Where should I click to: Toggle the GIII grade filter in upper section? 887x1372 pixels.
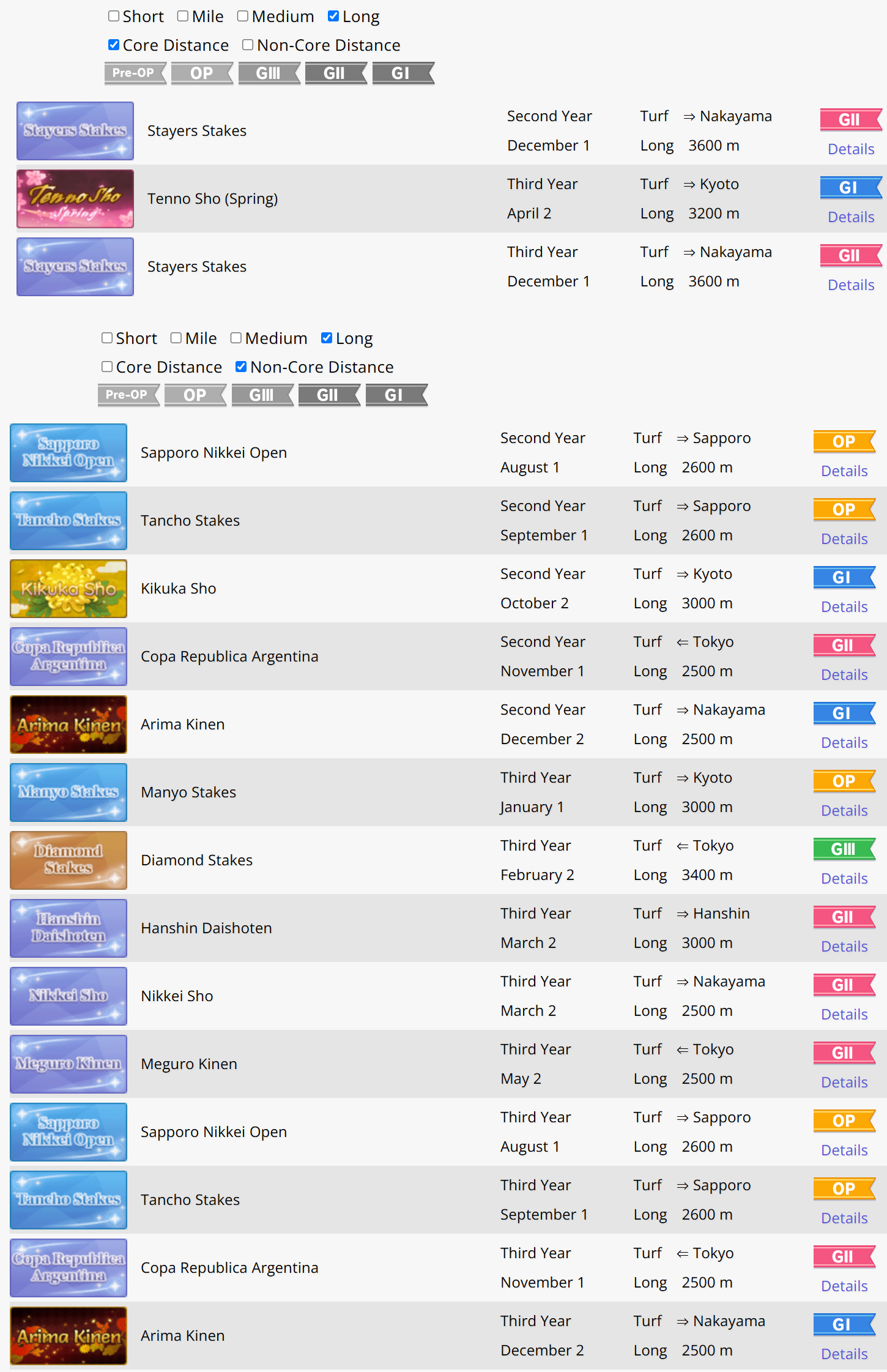point(269,73)
